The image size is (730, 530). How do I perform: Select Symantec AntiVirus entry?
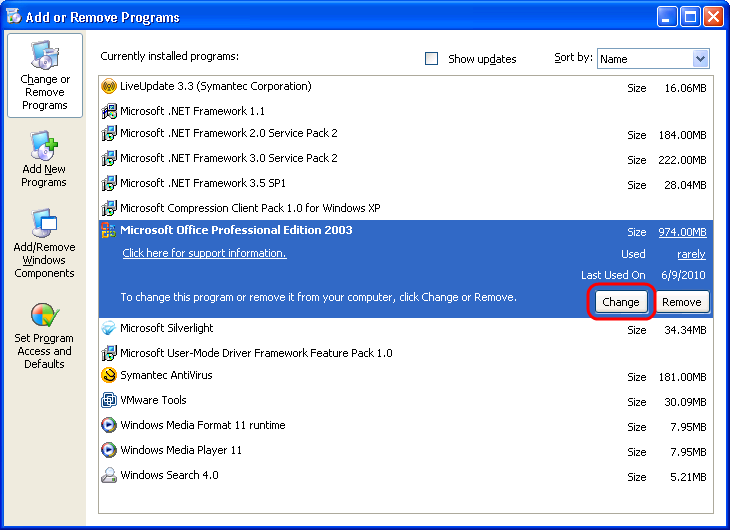406,376
